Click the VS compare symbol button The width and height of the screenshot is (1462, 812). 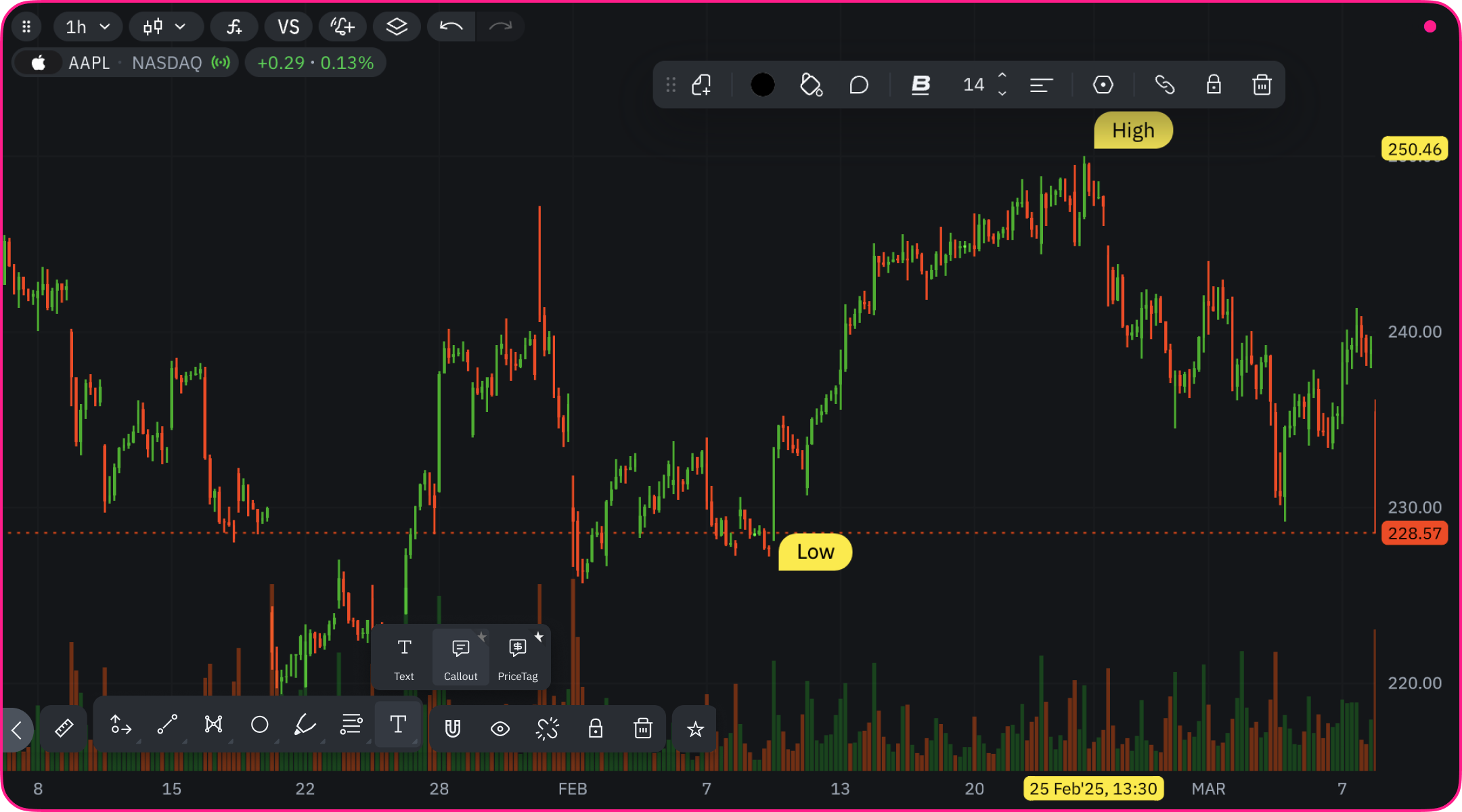click(288, 27)
